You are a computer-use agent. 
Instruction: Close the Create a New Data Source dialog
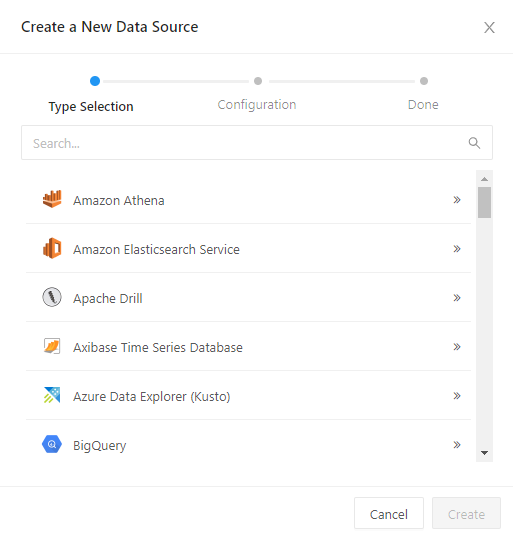489,28
